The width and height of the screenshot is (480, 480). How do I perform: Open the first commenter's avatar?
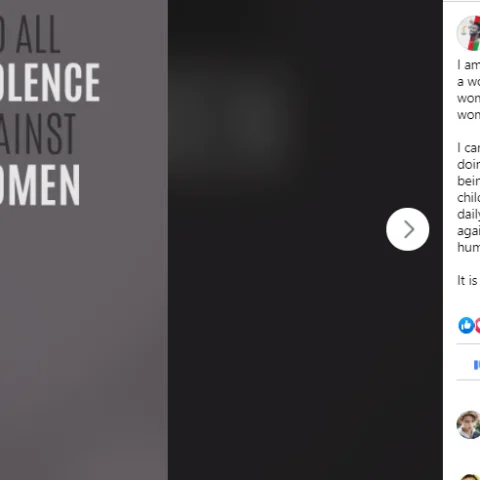point(468,425)
